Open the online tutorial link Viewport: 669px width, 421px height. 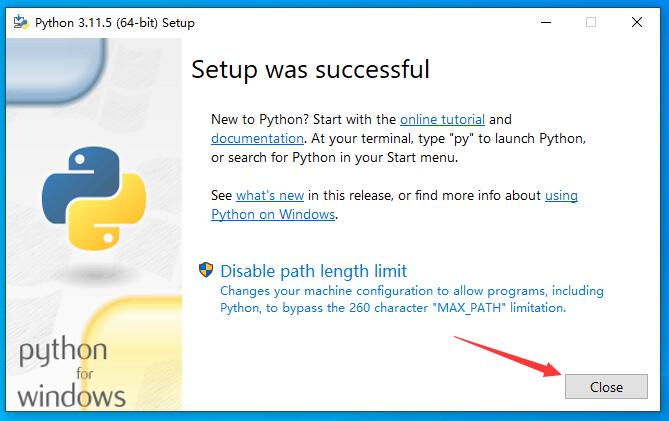coord(441,119)
